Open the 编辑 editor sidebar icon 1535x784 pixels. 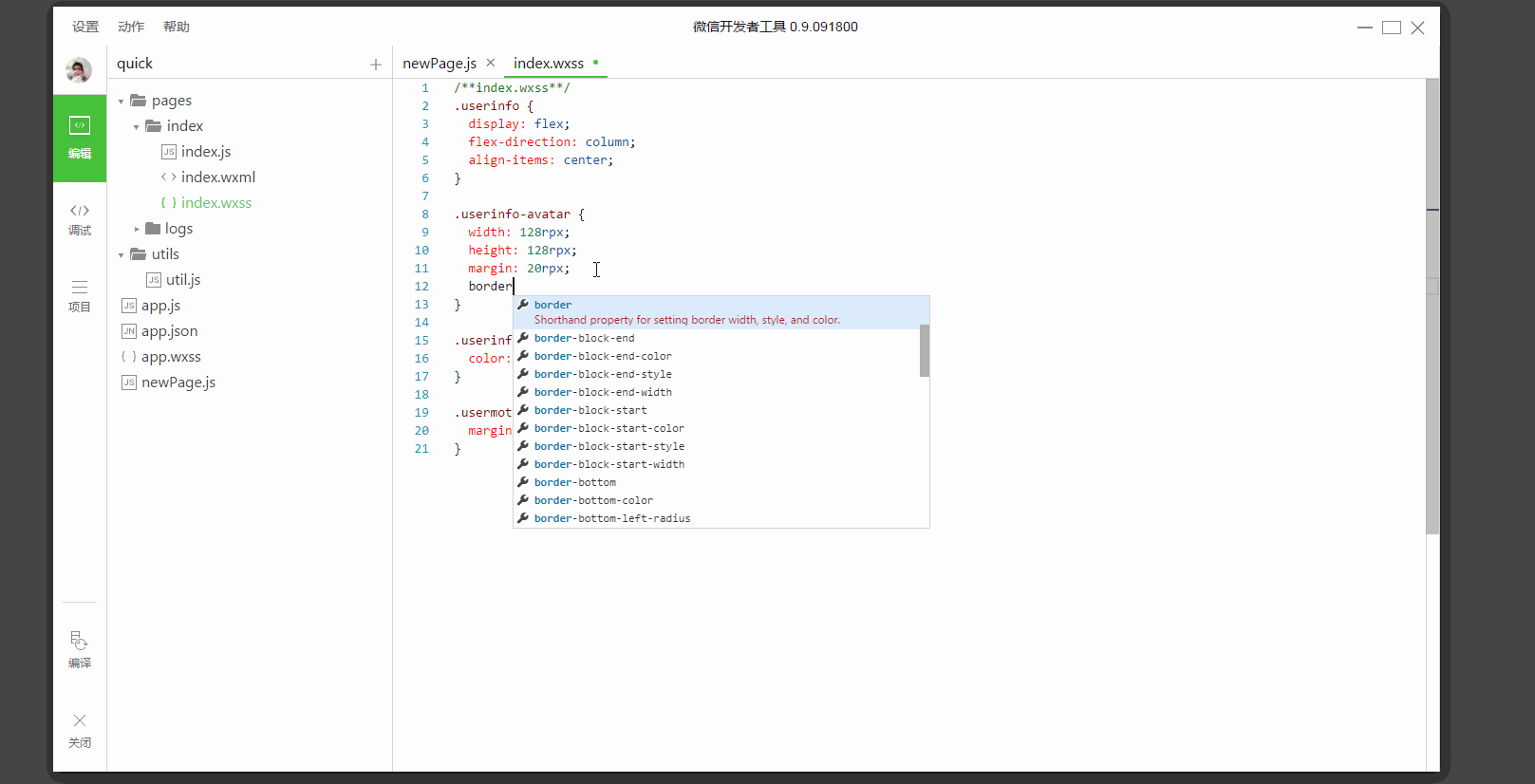[80, 138]
